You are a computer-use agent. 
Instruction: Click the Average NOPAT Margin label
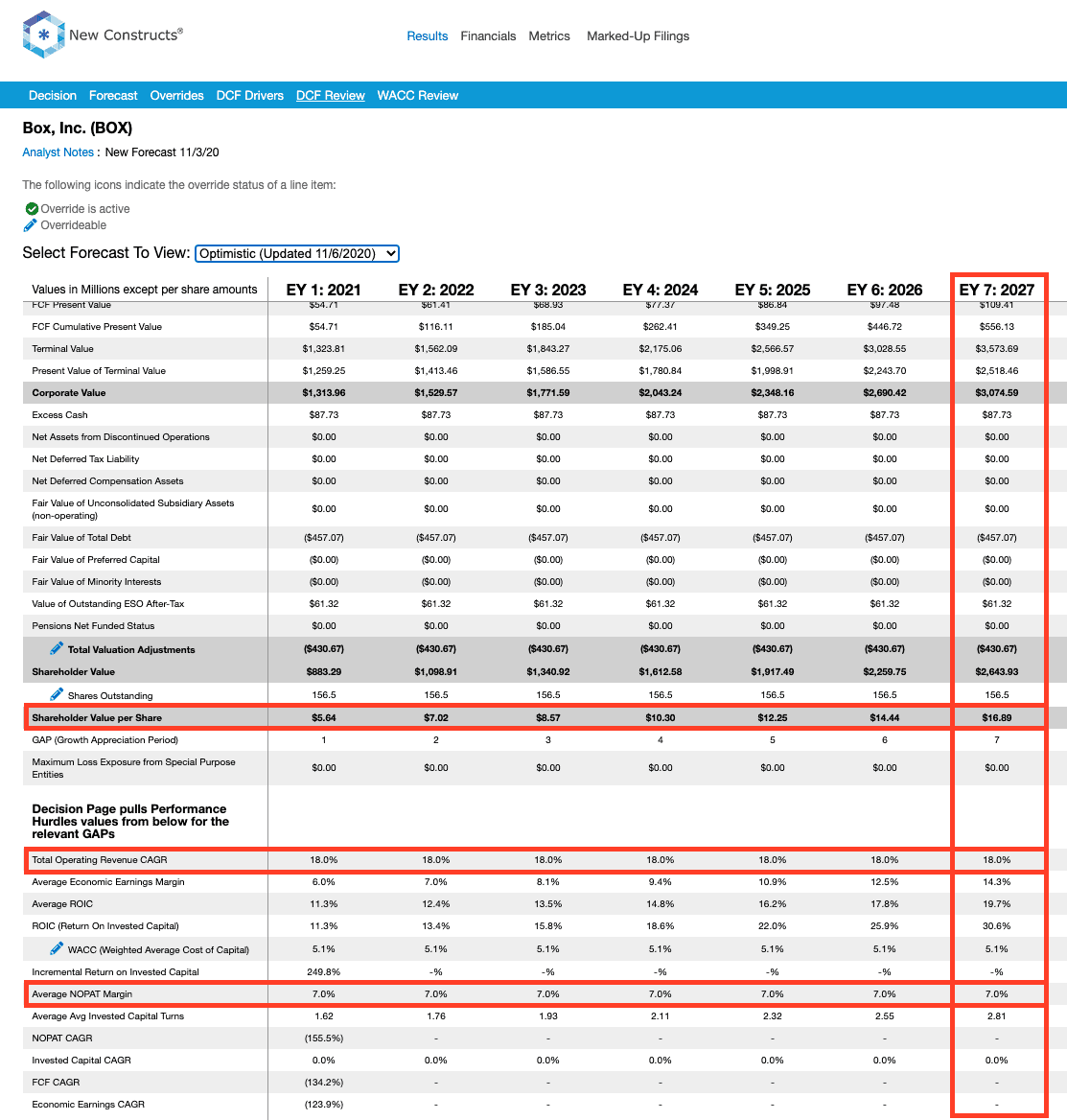pos(82,993)
